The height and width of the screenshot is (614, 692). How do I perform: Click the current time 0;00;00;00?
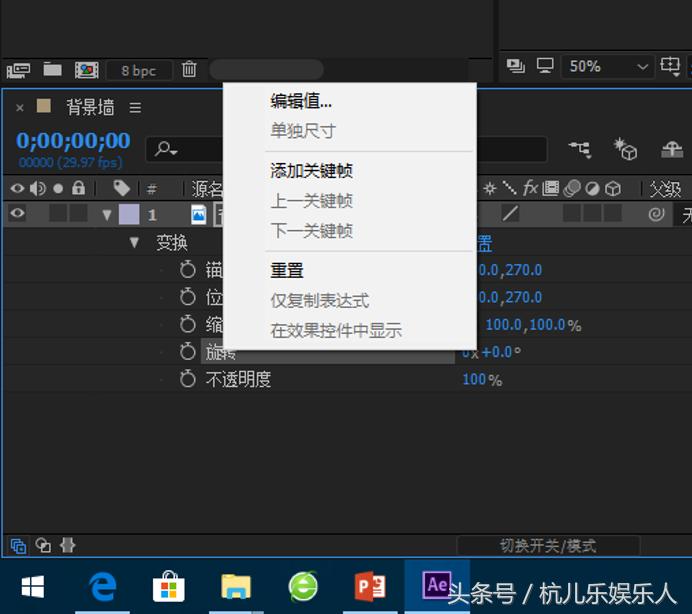73,141
